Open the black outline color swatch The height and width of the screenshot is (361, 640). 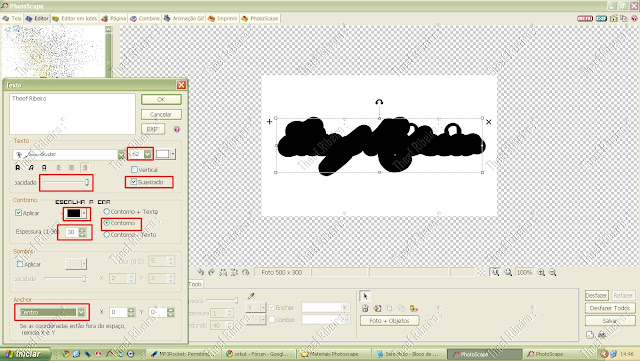pyautogui.click(x=76, y=213)
